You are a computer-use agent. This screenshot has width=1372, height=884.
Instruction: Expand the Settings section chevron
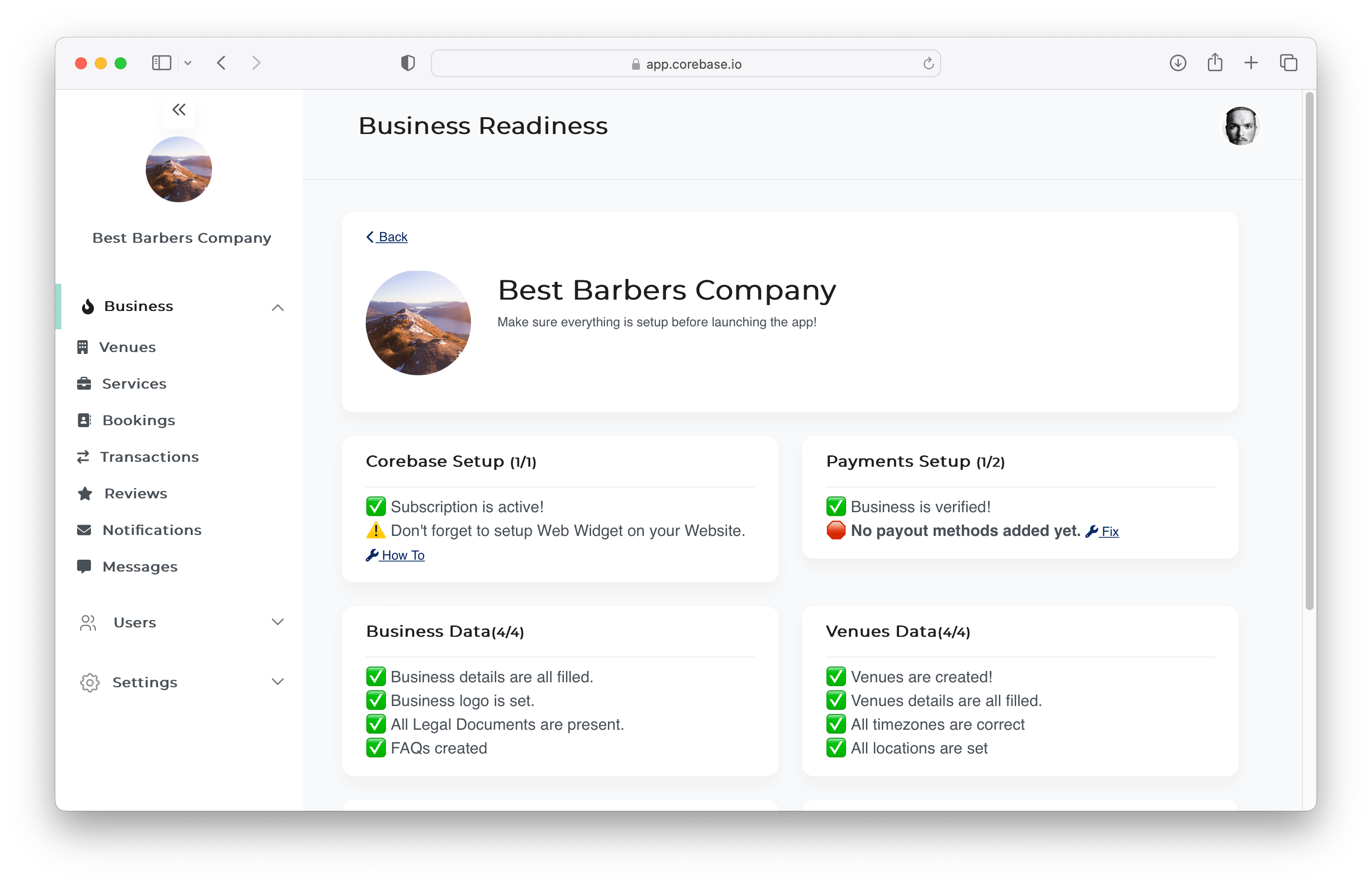click(278, 682)
